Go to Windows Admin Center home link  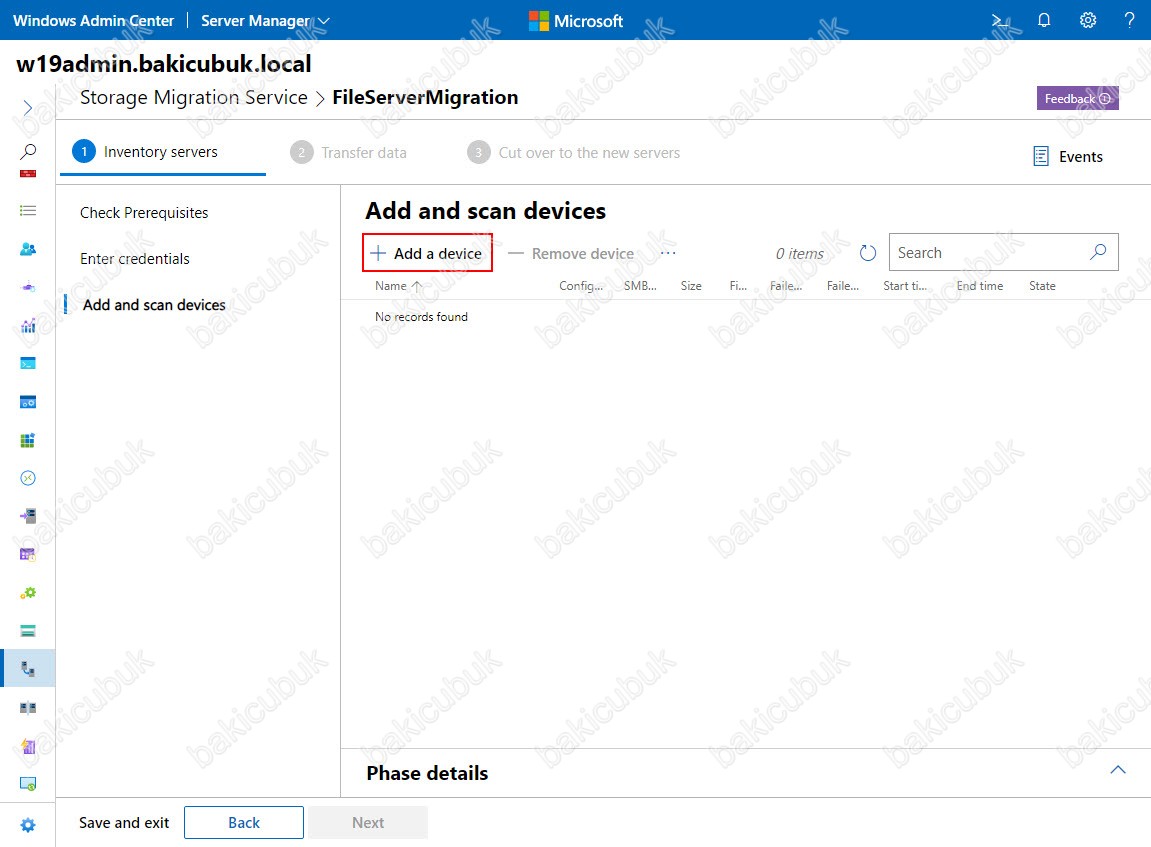pyautogui.click(x=93, y=21)
